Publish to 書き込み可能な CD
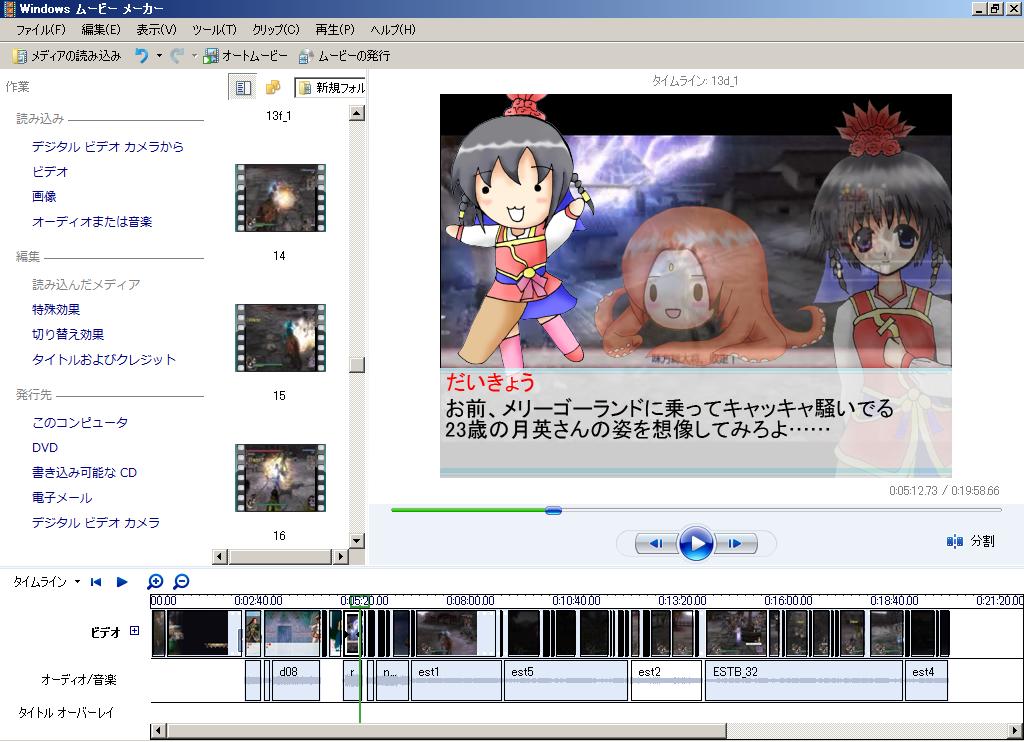The width and height of the screenshot is (1024, 742). point(84,473)
